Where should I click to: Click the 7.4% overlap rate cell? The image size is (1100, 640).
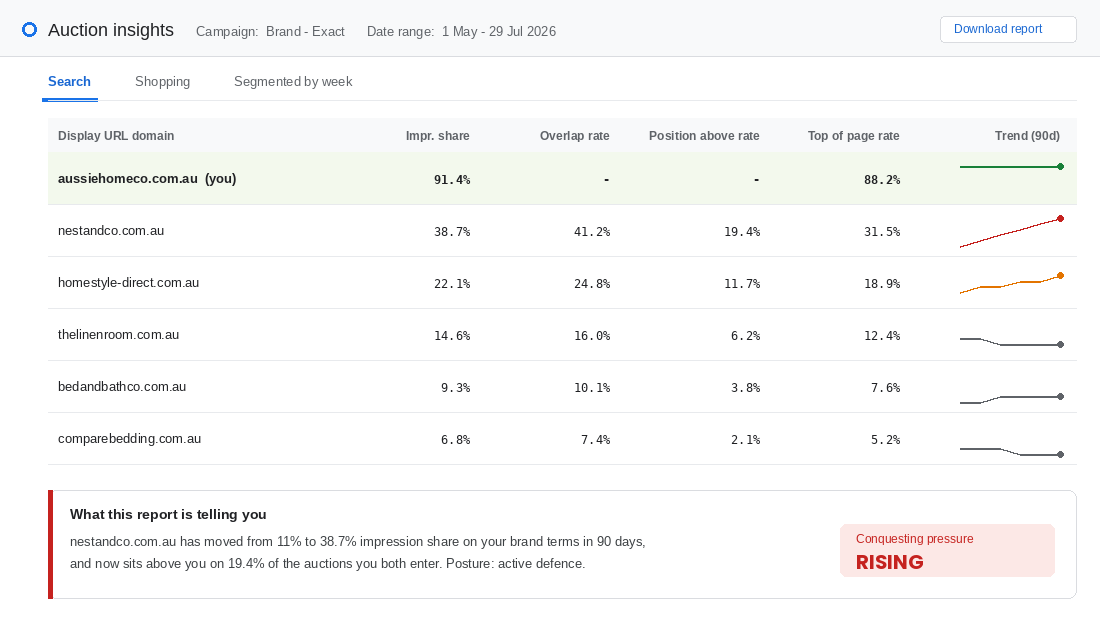[596, 439]
